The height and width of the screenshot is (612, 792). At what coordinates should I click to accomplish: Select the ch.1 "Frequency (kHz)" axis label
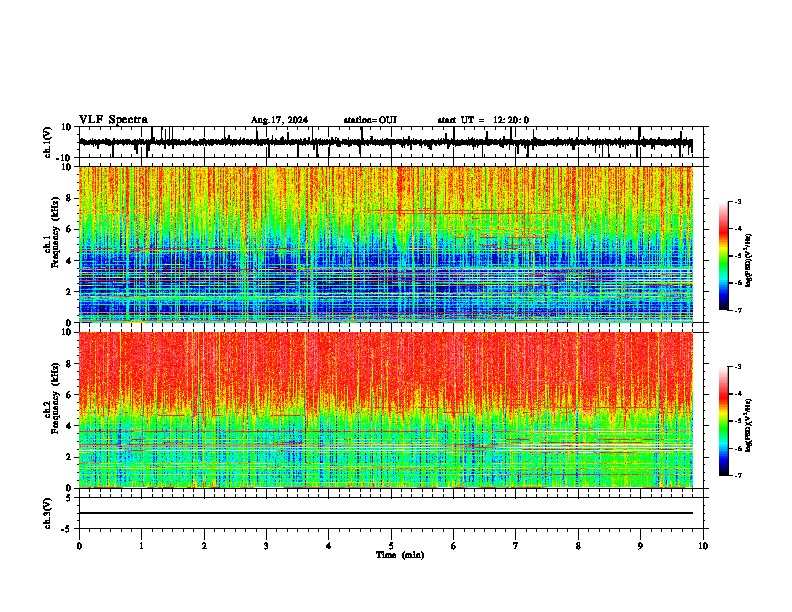point(55,231)
